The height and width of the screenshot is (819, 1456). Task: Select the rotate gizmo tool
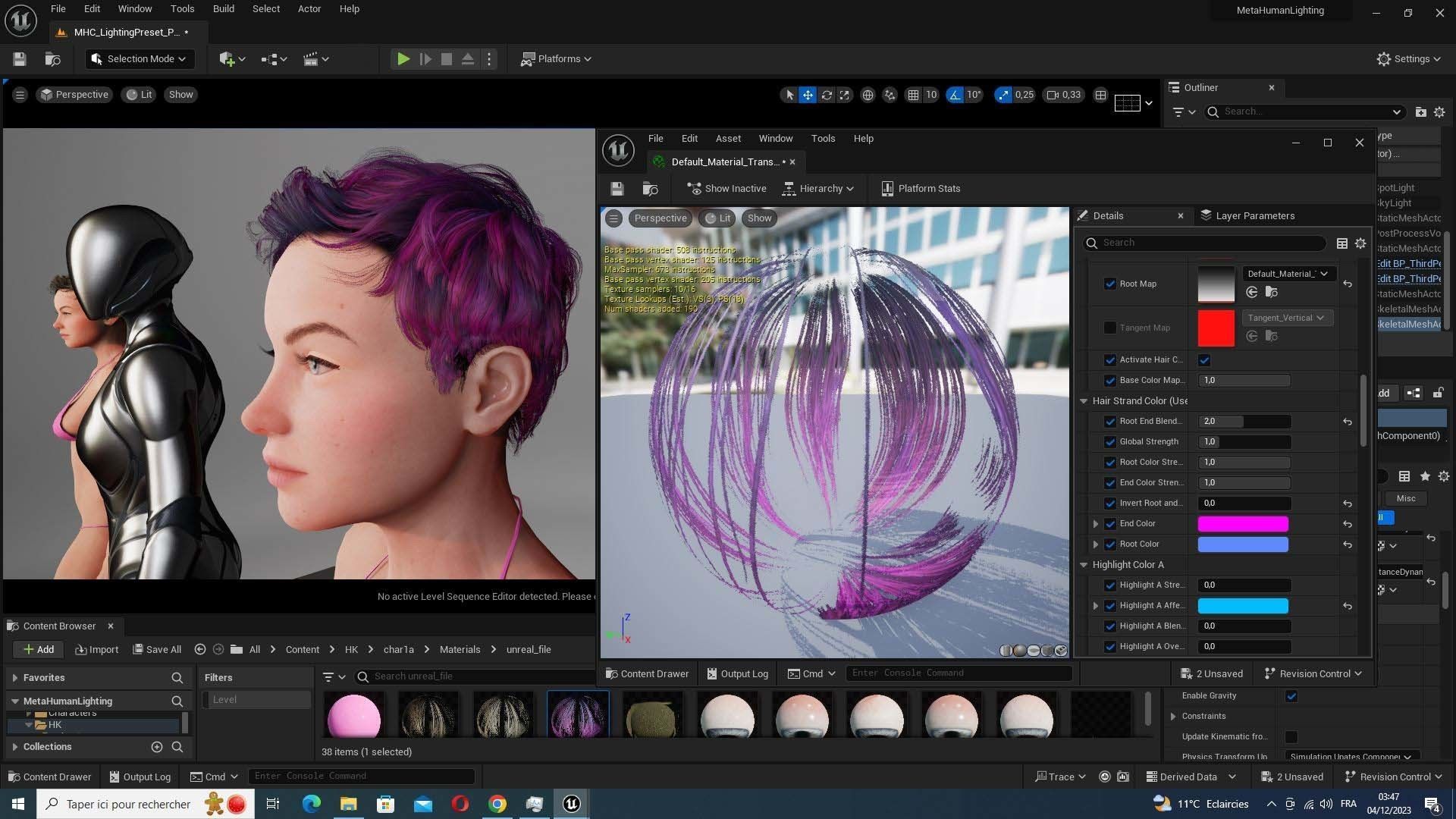827,95
